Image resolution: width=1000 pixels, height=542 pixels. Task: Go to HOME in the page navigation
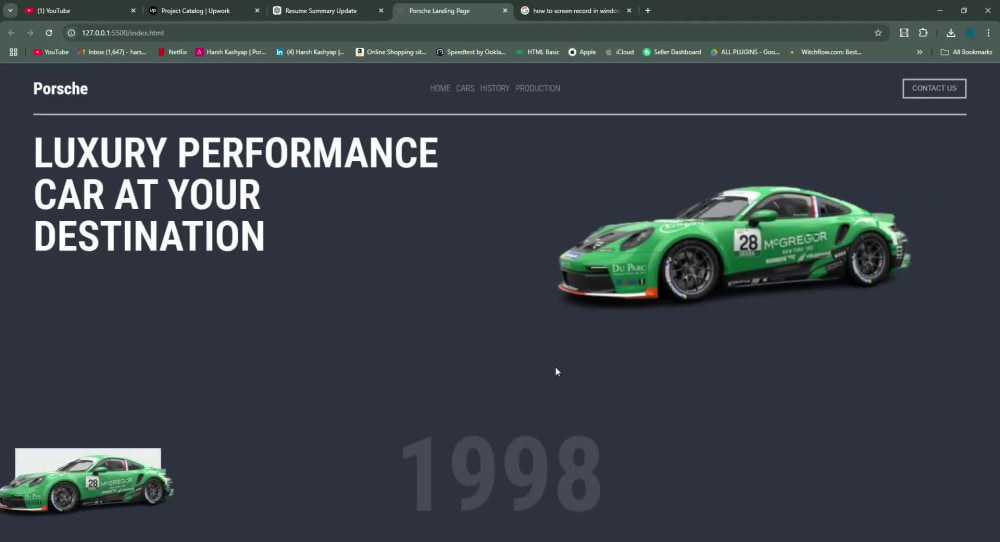pyautogui.click(x=440, y=88)
